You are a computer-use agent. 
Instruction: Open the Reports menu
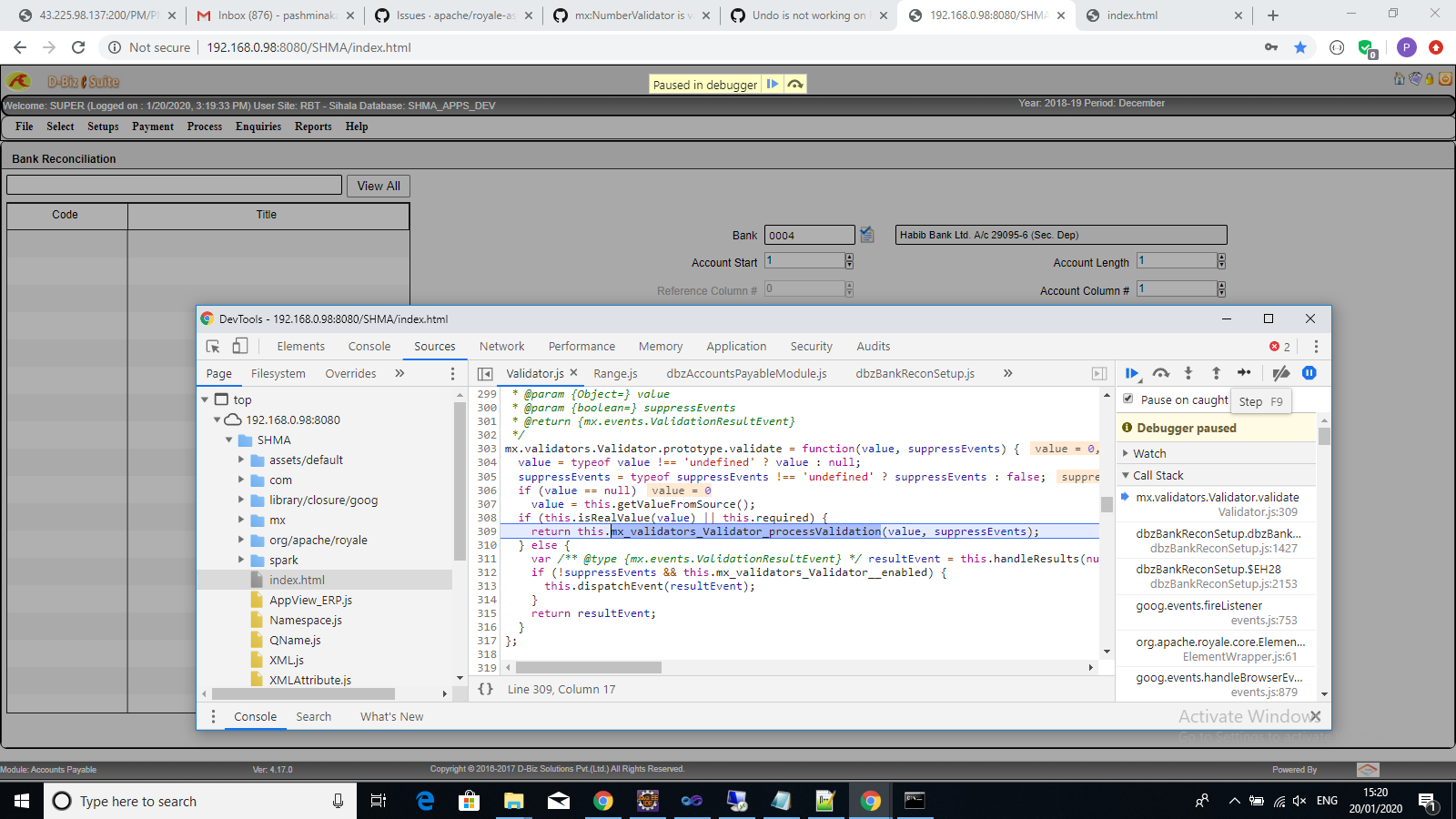(x=312, y=126)
